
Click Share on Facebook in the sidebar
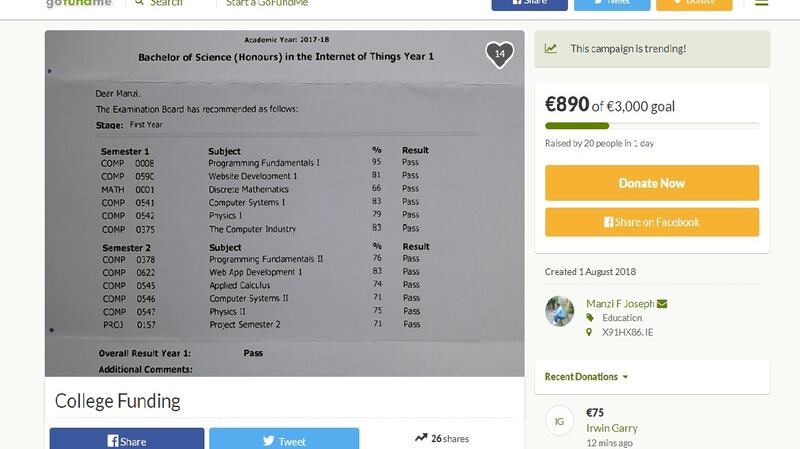[x=651, y=222]
